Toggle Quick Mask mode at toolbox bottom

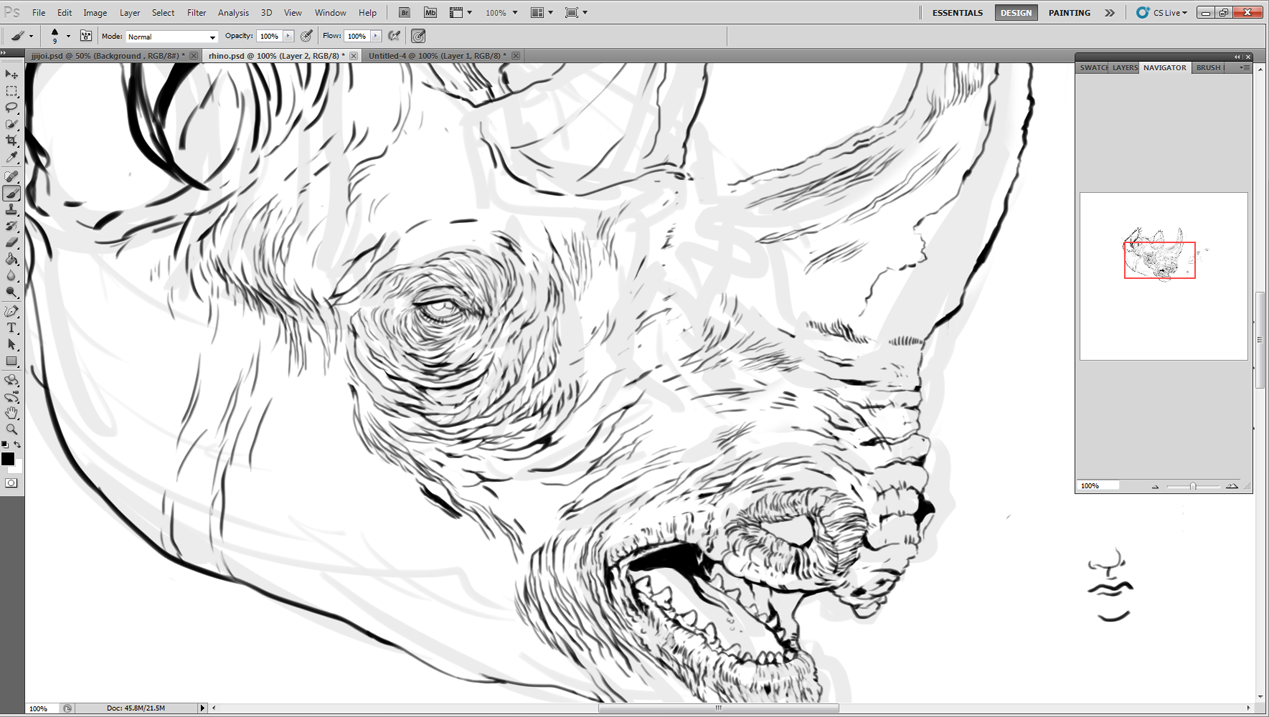pos(12,483)
